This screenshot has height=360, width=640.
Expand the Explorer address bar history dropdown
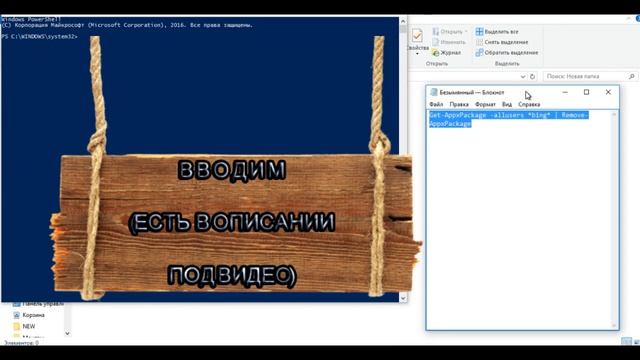[x=523, y=76]
